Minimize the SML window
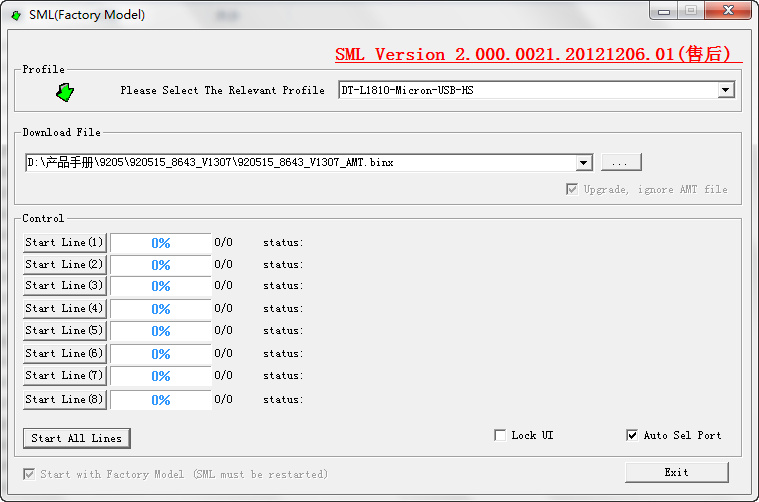Image resolution: width=759 pixels, height=502 pixels. click(x=664, y=11)
